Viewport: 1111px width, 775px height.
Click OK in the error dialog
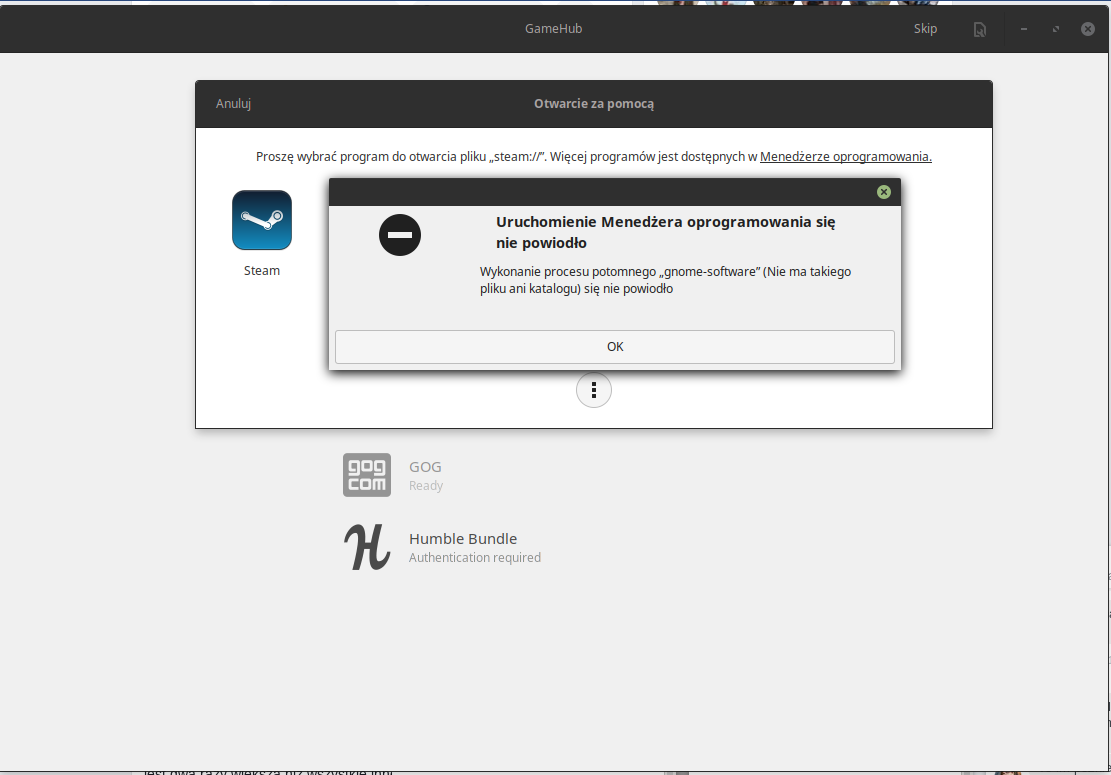point(614,346)
